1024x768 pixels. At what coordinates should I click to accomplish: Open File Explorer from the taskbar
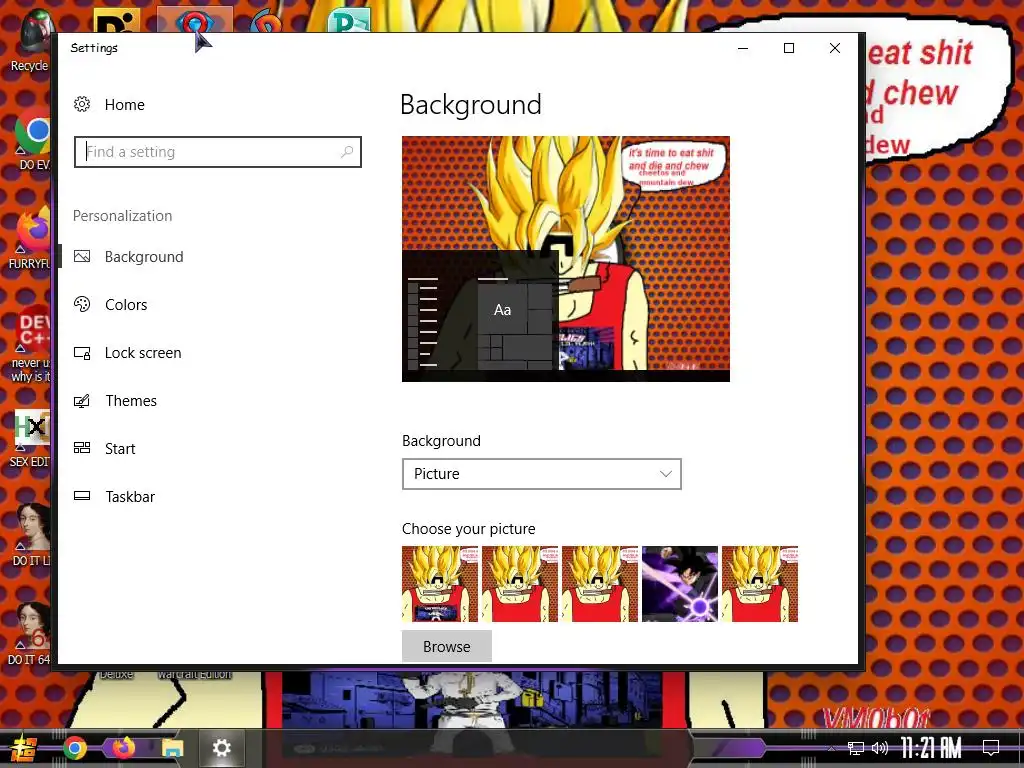[173, 748]
